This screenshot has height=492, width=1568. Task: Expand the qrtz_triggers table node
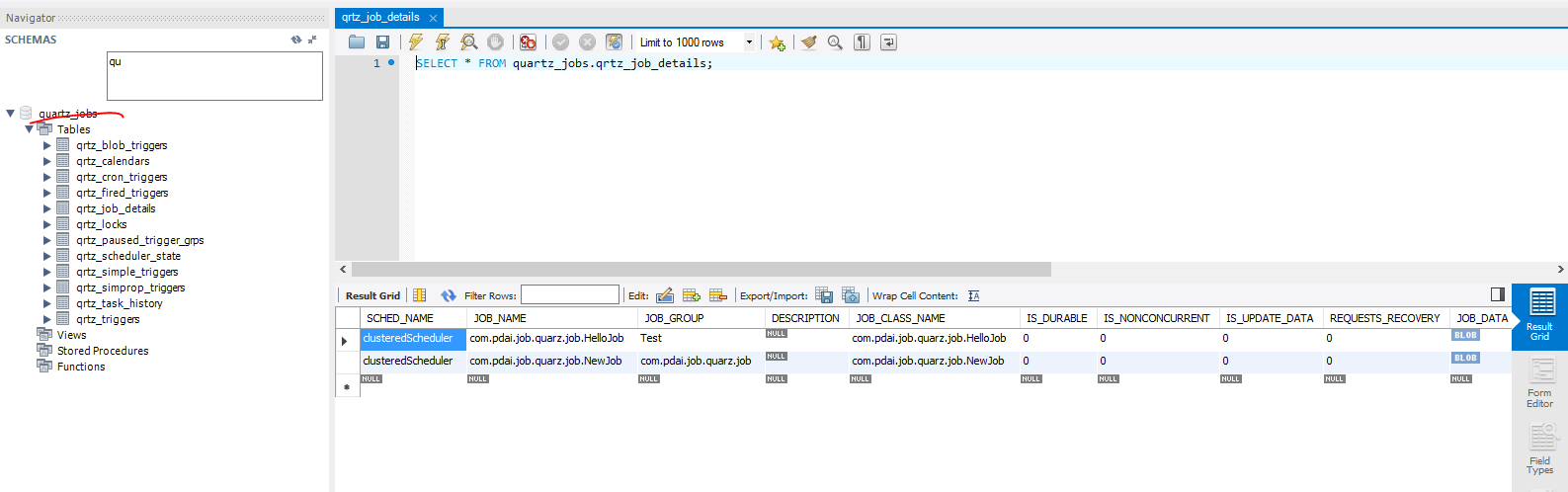[x=46, y=319]
